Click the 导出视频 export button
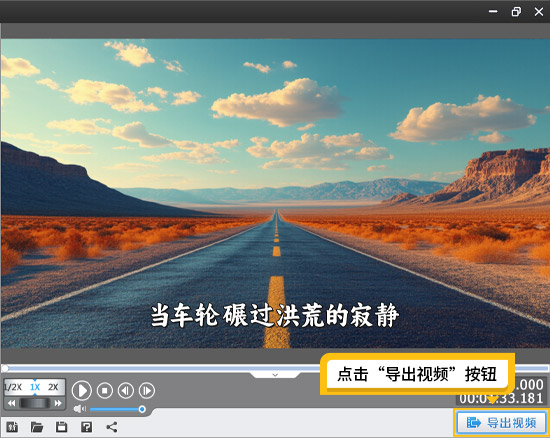 (x=501, y=423)
